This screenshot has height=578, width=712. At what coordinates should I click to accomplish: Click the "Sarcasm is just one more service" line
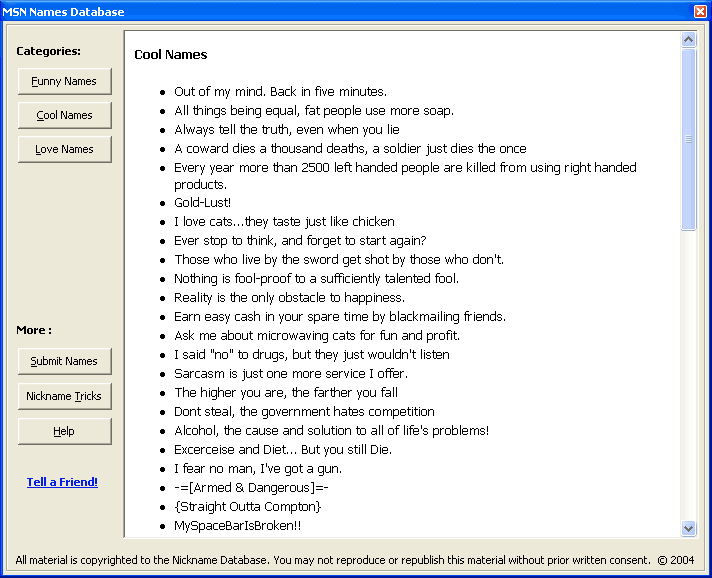coord(291,373)
